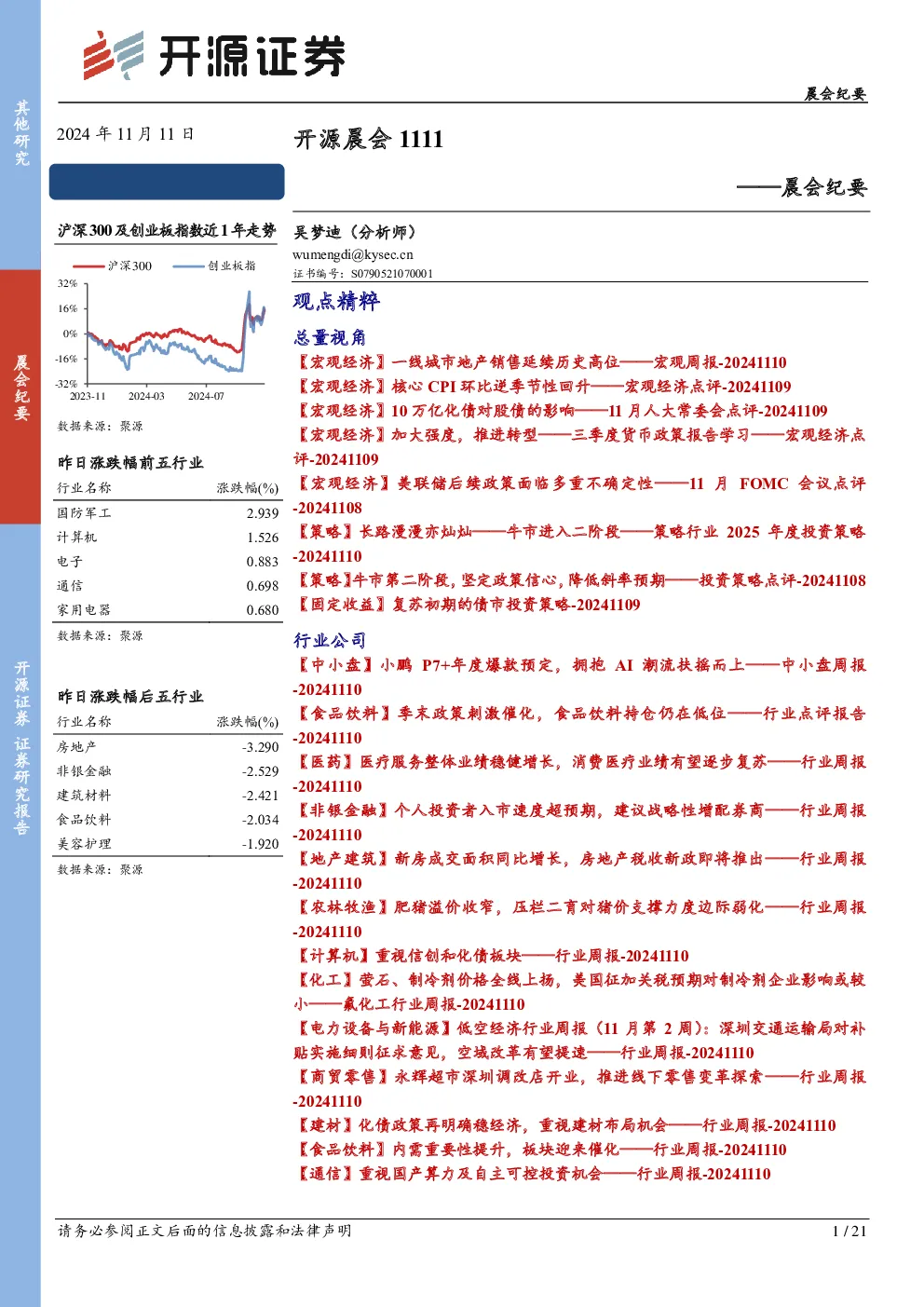This screenshot has width=924, height=1307.
Task: Select the 美容护理 table row
Action: 168,844
